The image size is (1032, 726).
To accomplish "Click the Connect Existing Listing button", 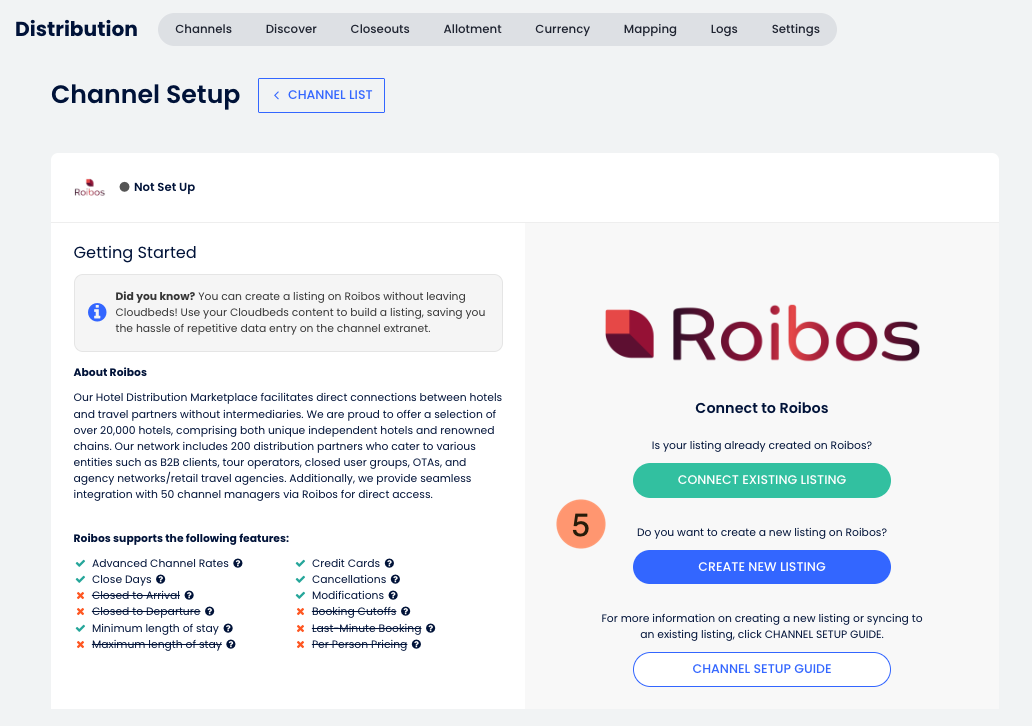I will [x=761, y=480].
